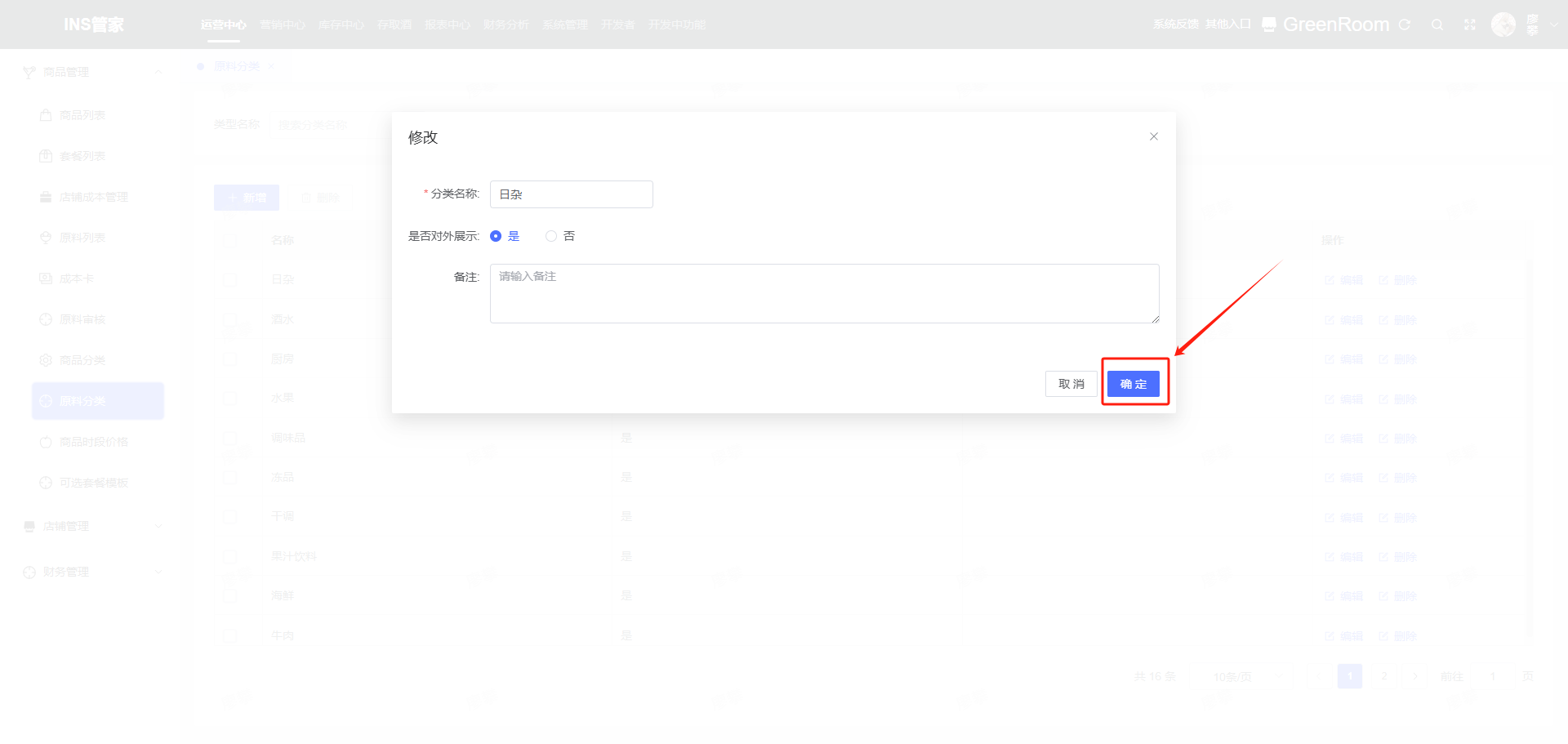Click the 其他入口 link

(1228, 25)
